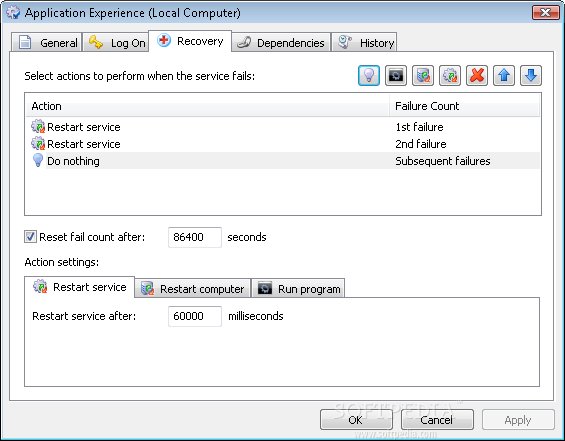Image resolution: width=565 pixels, height=441 pixels.
Task: Click the gear icon of 1st failure row
Action: [38, 126]
